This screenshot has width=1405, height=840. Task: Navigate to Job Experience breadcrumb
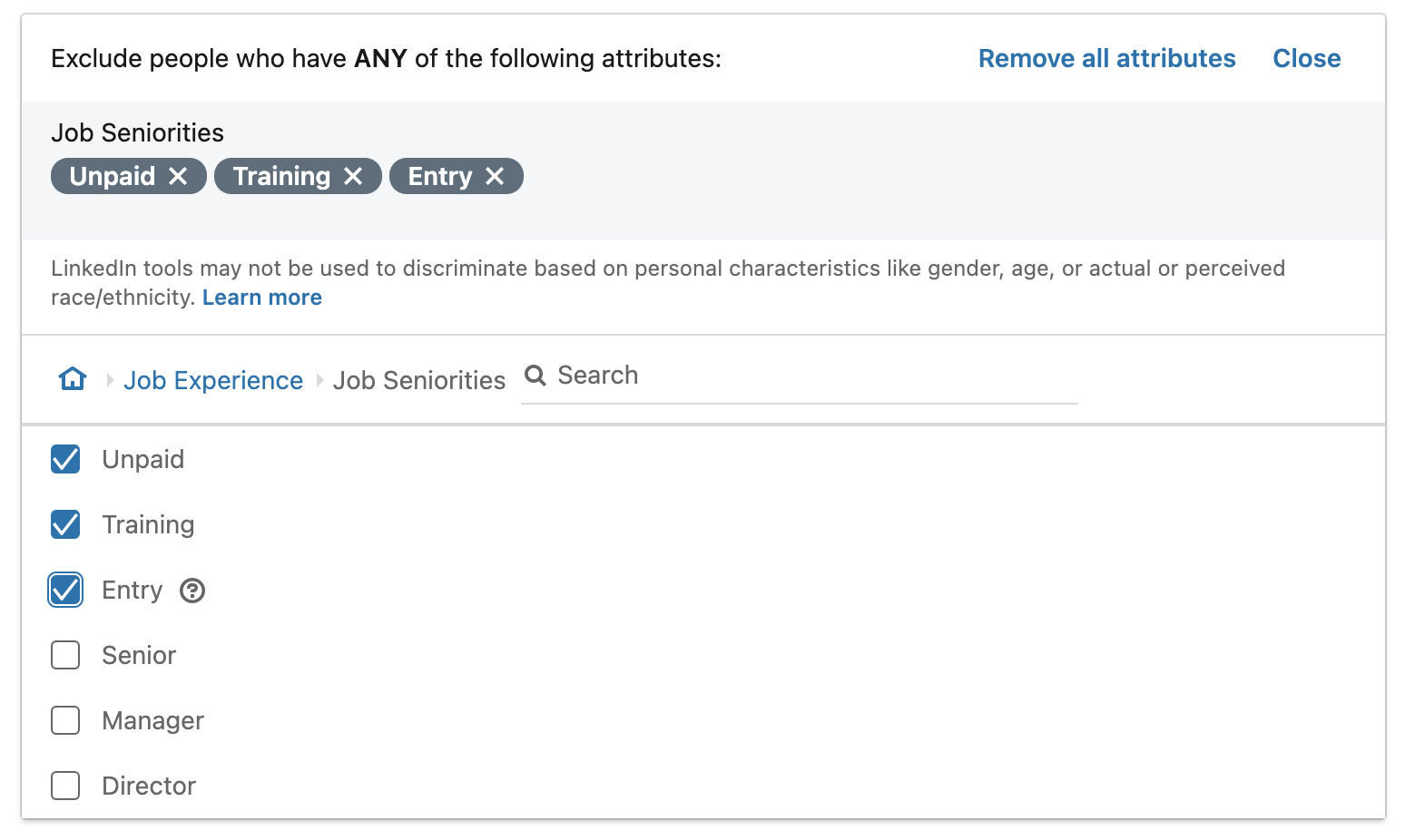tap(213, 380)
